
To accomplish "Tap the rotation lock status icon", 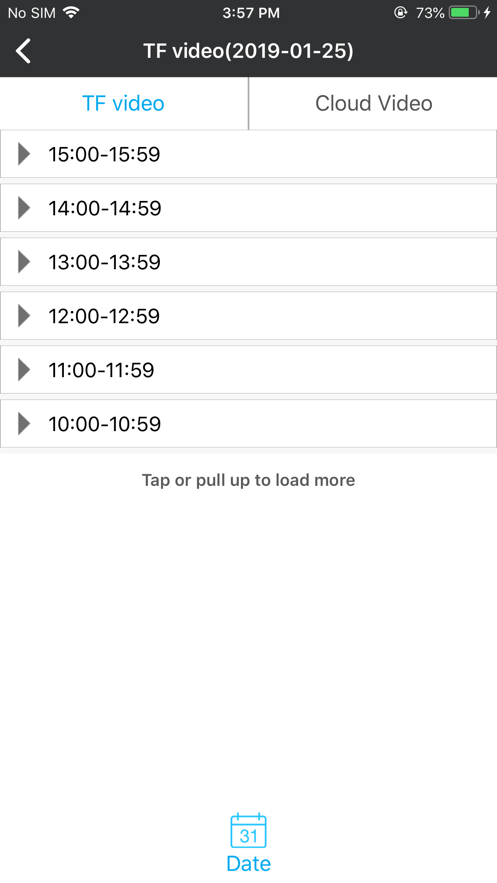I will (x=400, y=12).
